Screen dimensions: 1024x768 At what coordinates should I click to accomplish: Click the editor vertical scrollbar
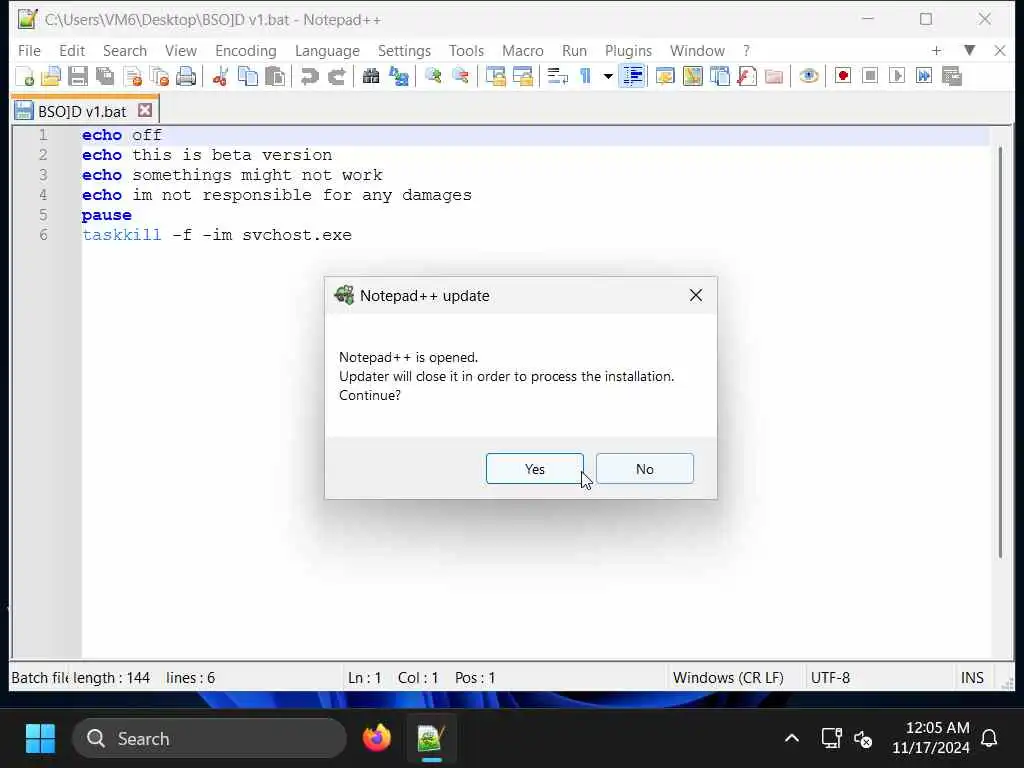pyautogui.click(x=1000, y=353)
